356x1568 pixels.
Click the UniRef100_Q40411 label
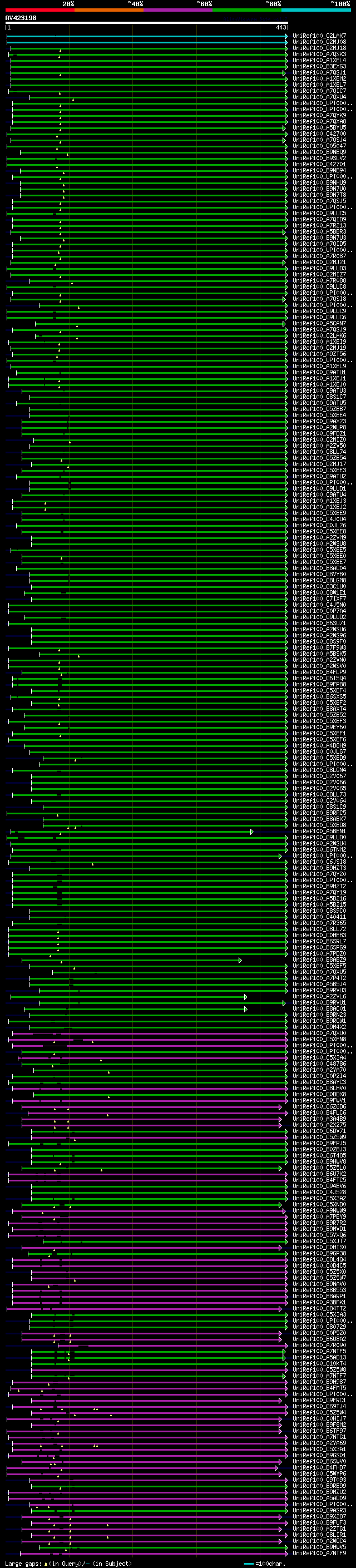pos(319,917)
